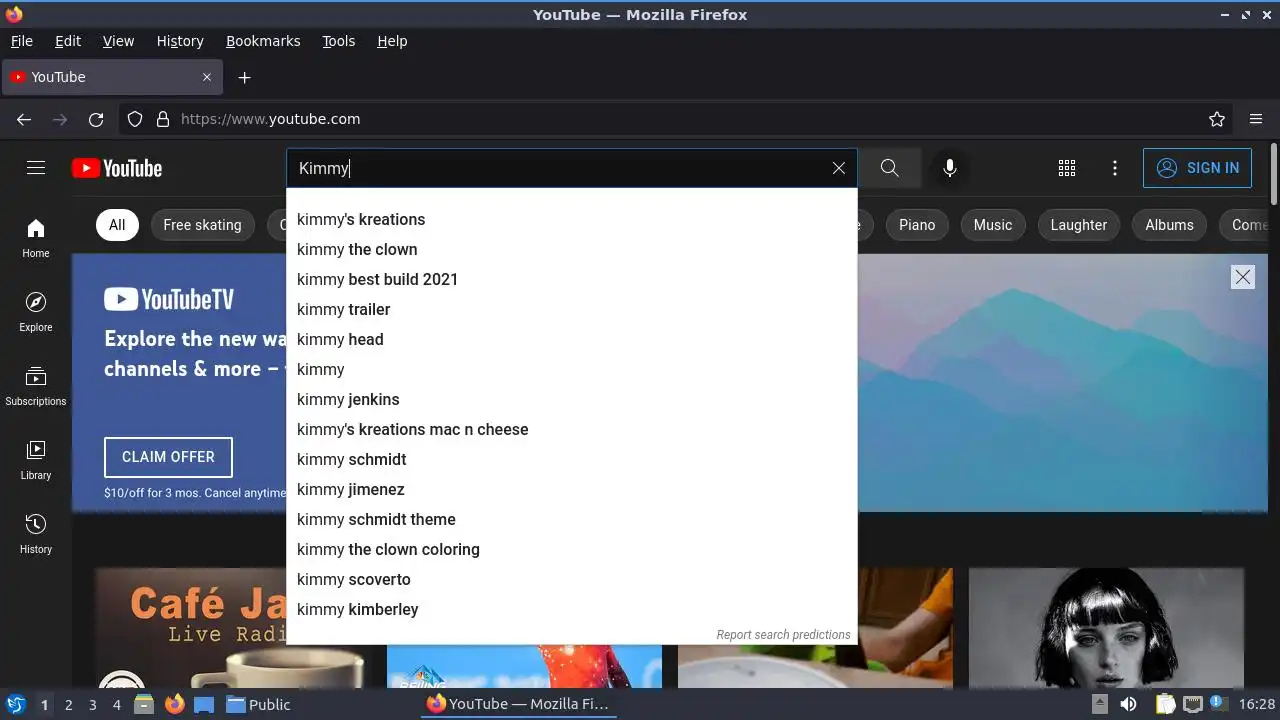
Task: Open the Bookmarks menu
Action: tap(263, 41)
